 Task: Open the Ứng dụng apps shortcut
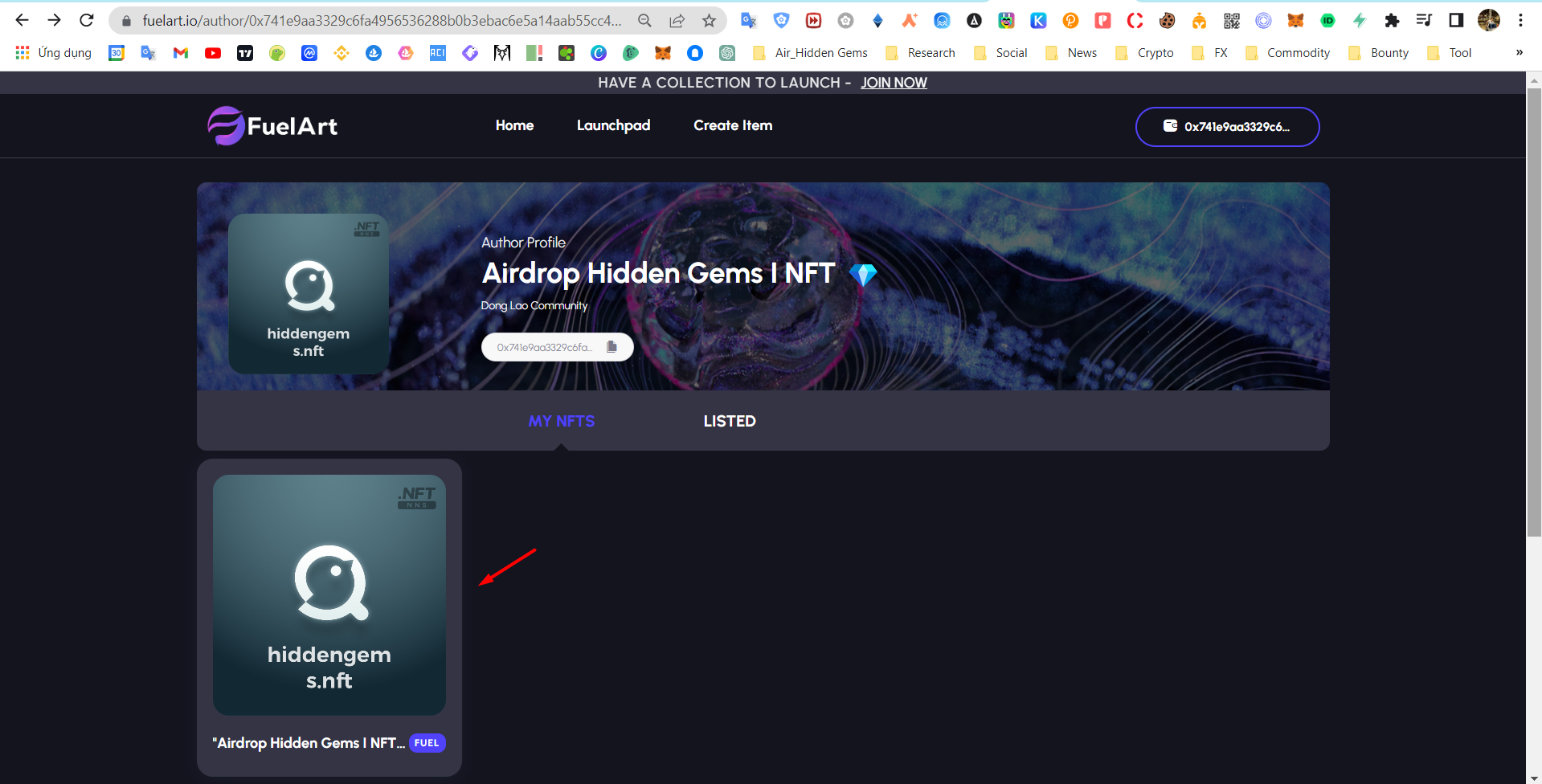click(53, 53)
